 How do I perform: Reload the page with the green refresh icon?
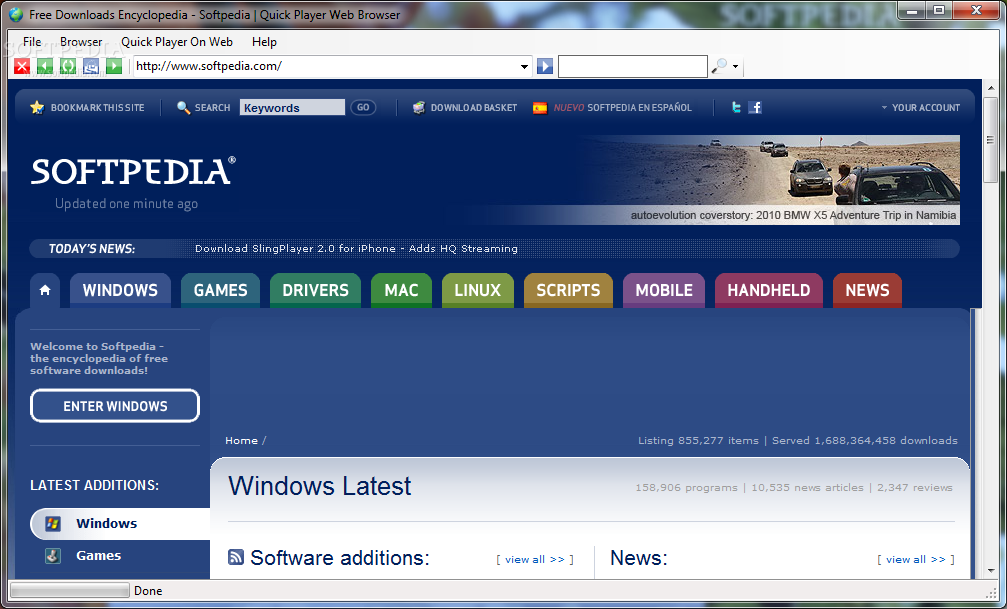click(x=68, y=66)
